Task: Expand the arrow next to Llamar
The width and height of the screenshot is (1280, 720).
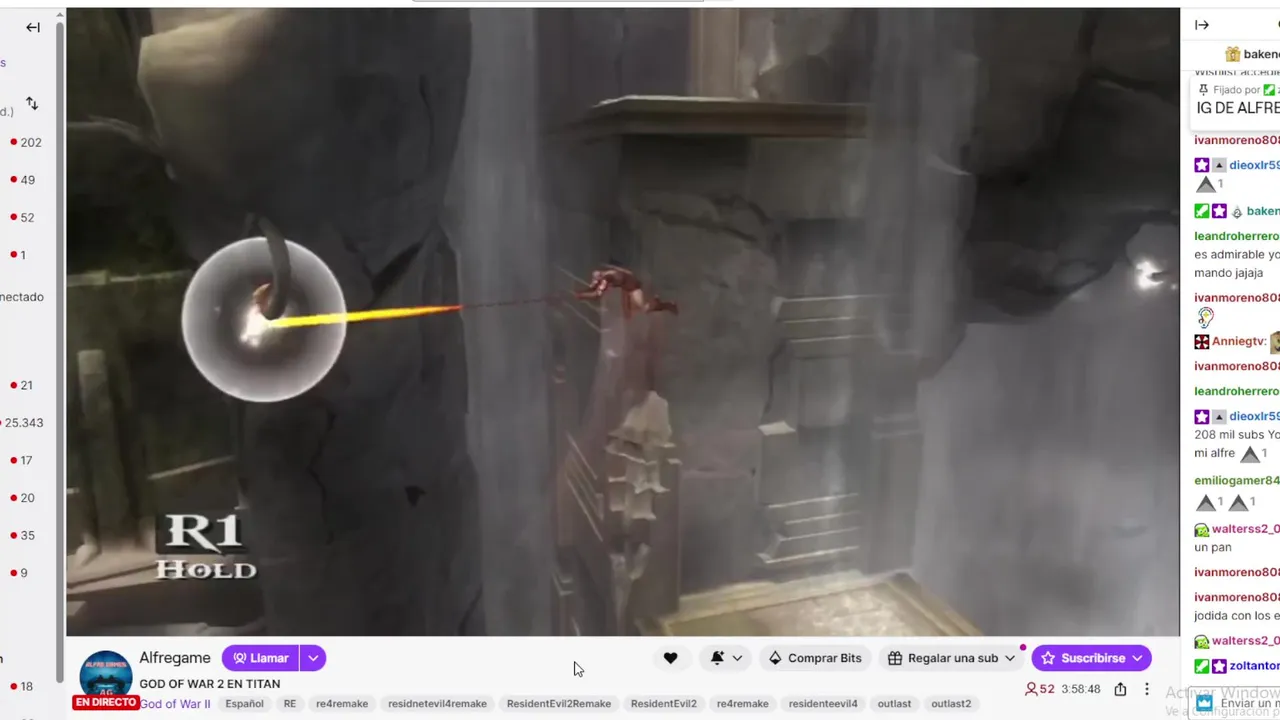Action: point(313,658)
